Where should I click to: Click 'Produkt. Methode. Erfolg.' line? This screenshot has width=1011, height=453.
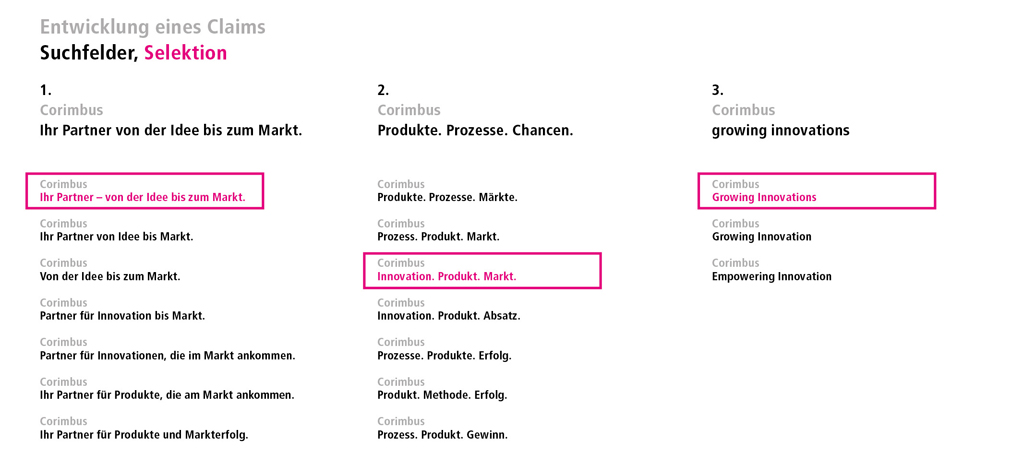[442, 395]
